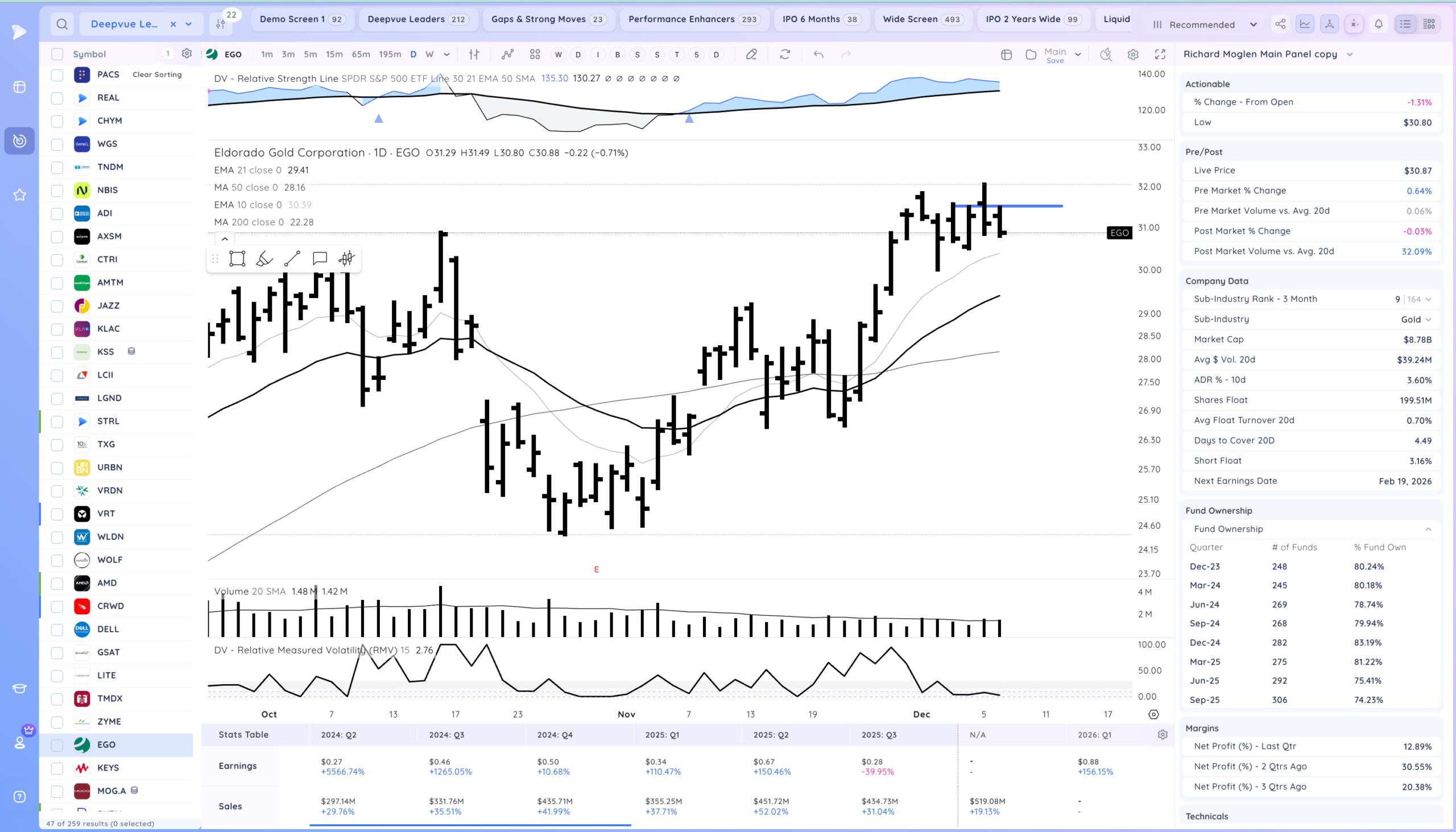Screen dimensions: 1456x832
Task: Select the 65m timeframe button
Action: point(360,54)
